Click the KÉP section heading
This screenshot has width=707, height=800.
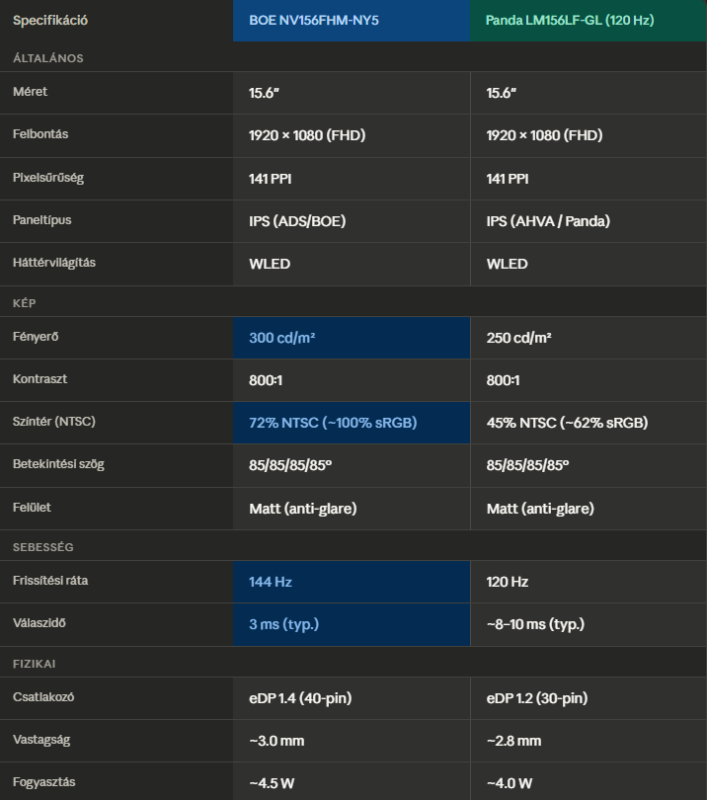point(24,302)
